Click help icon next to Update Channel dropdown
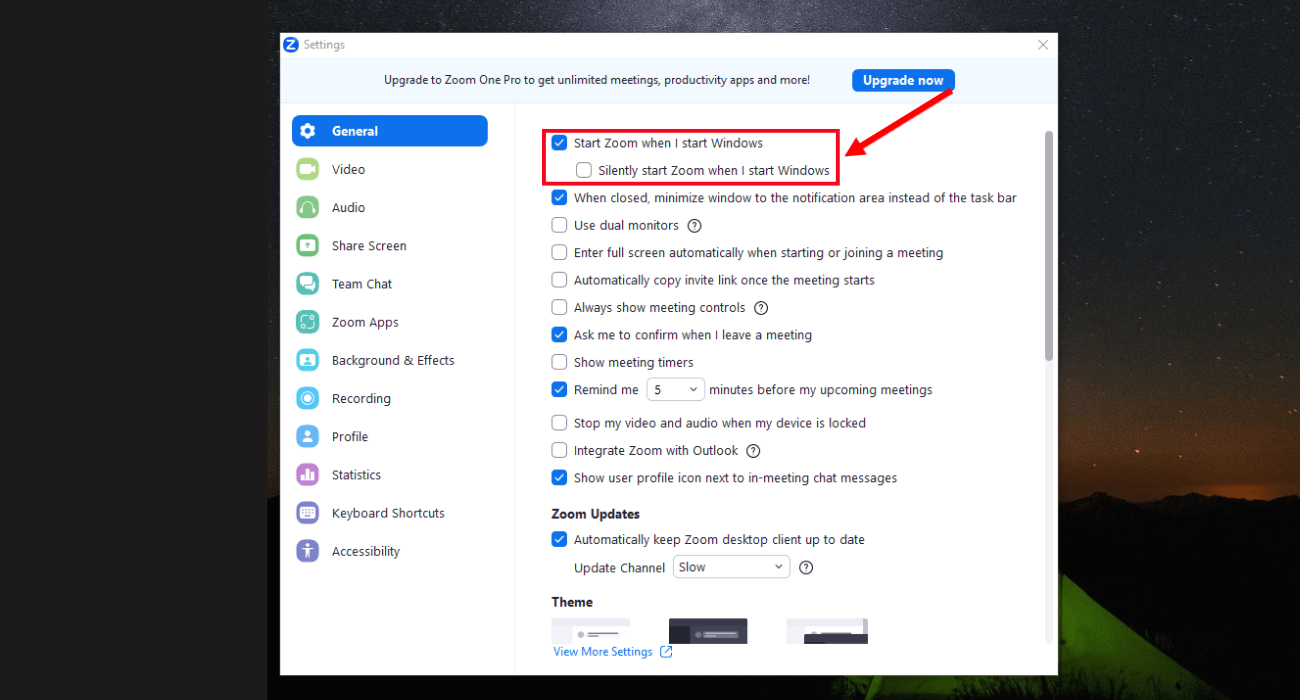The width and height of the screenshot is (1300, 700). point(806,568)
